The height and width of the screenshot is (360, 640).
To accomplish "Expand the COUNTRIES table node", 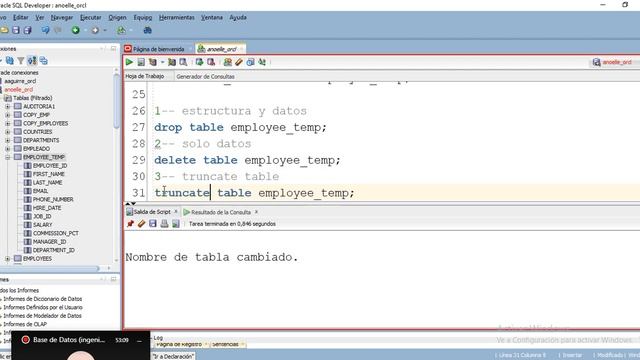I will [7, 132].
